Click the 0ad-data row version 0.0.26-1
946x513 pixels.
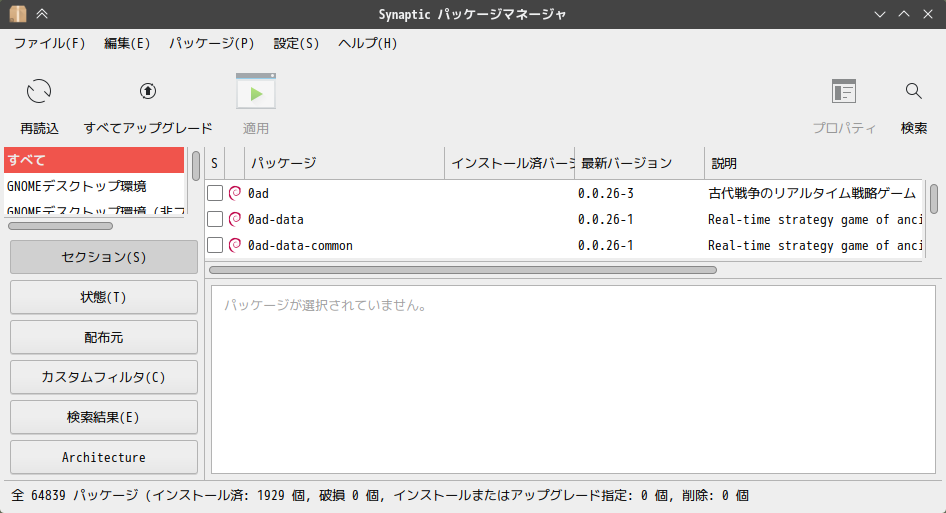(606, 219)
